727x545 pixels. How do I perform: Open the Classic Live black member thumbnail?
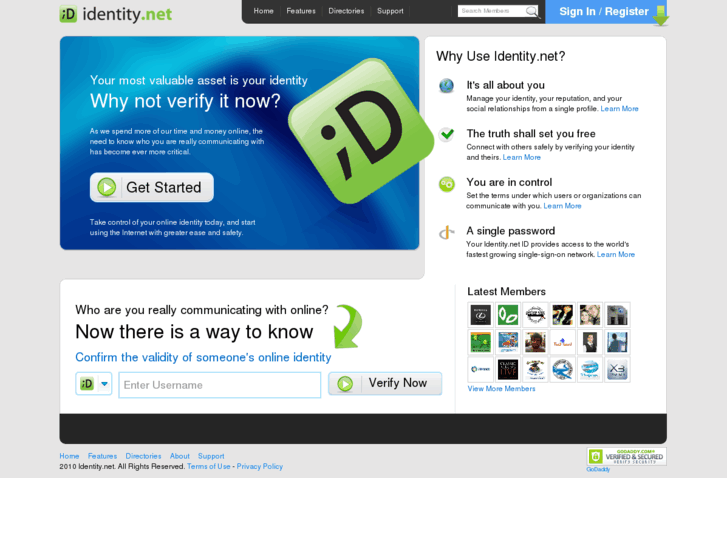[508, 370]
